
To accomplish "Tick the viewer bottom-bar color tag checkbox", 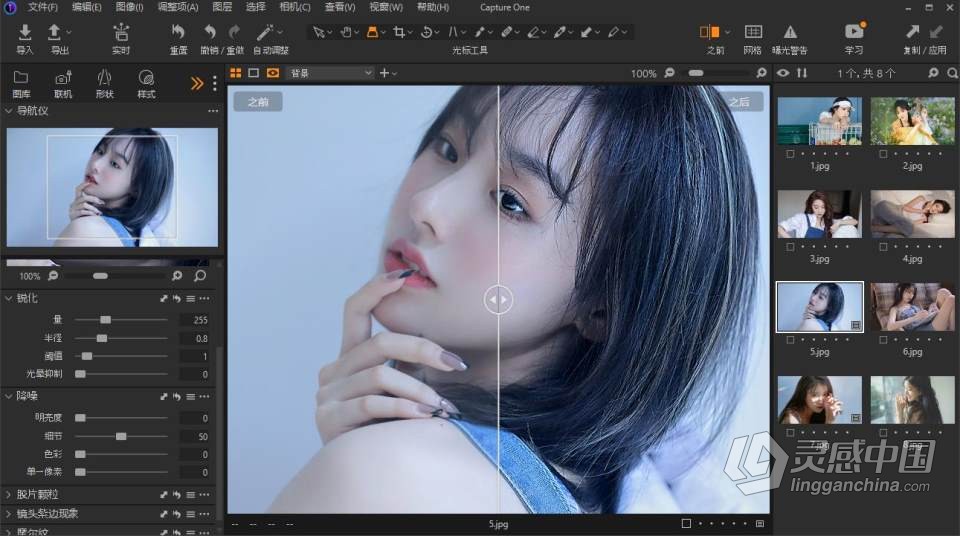I will (x=686, y=524).
